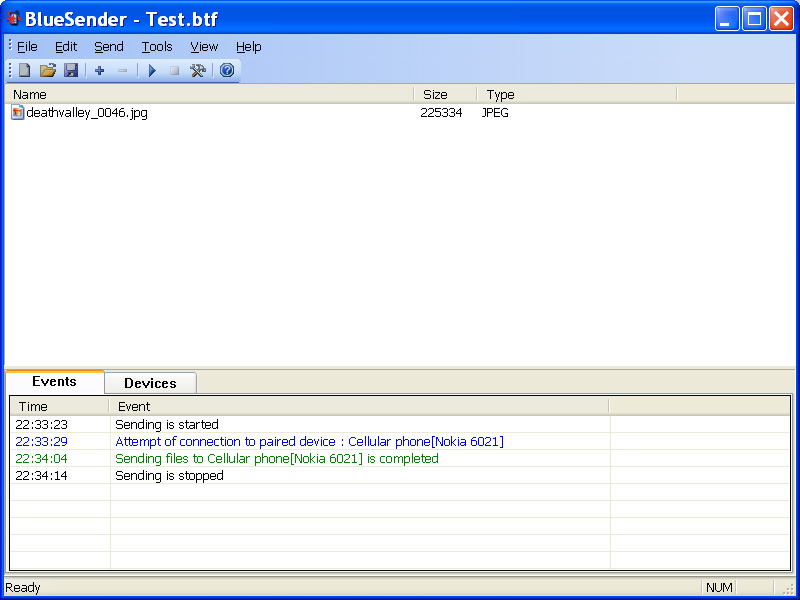Select the deathvalley_0046.jpg file icon

tap(17, 112)
